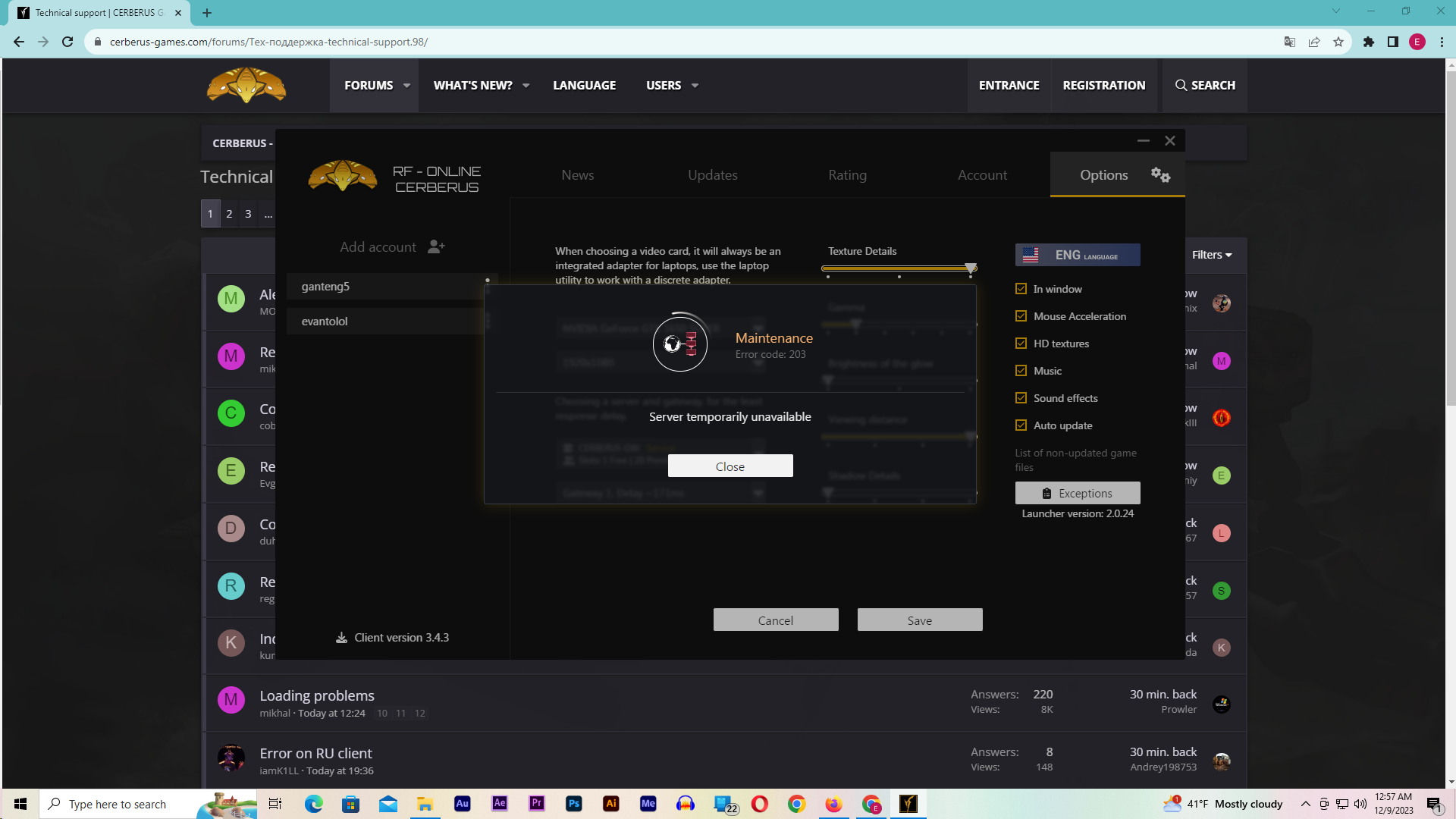This screenshot has height=819, width=1456.
Task: Toggle the In window checkbox
Action: pyautogui.click(x=1021, y=289)
